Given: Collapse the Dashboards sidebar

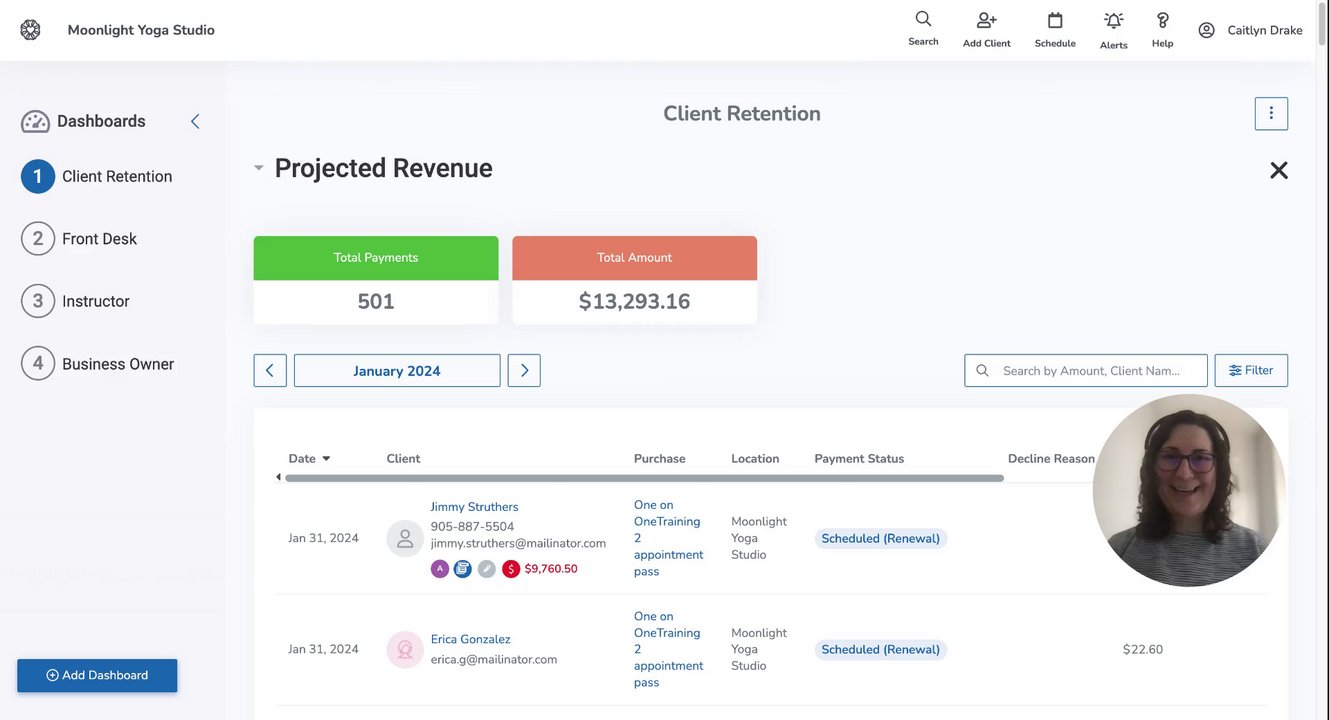Looking at the screenshot, I should coord(195,121).
